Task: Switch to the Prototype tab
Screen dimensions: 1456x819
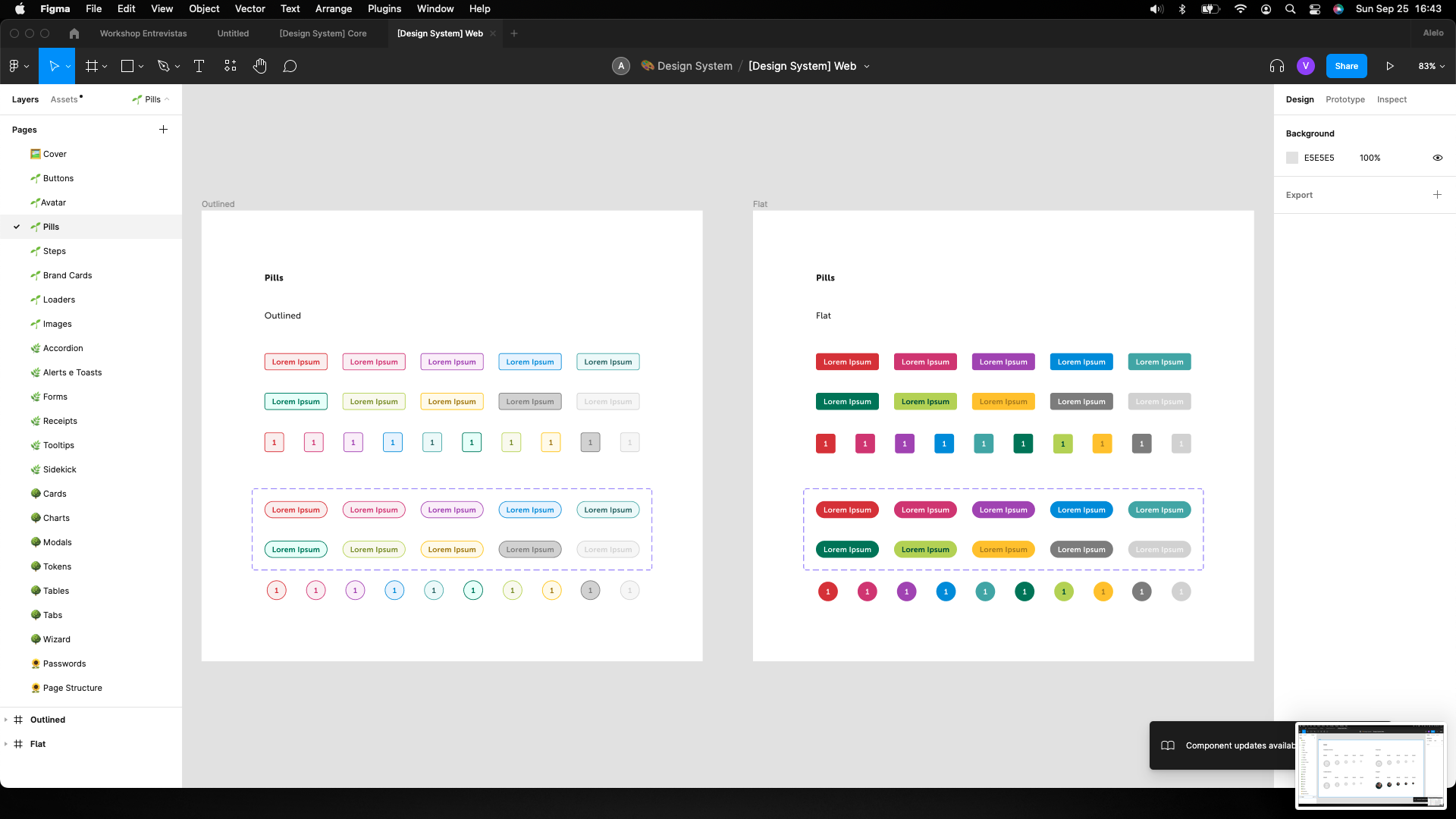Action: [1345, 99]
